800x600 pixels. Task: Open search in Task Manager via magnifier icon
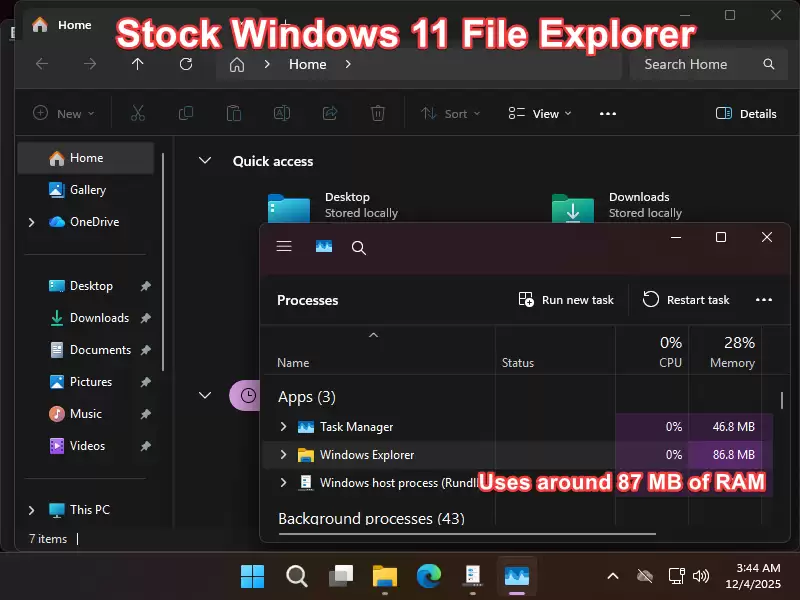[359, 247]
